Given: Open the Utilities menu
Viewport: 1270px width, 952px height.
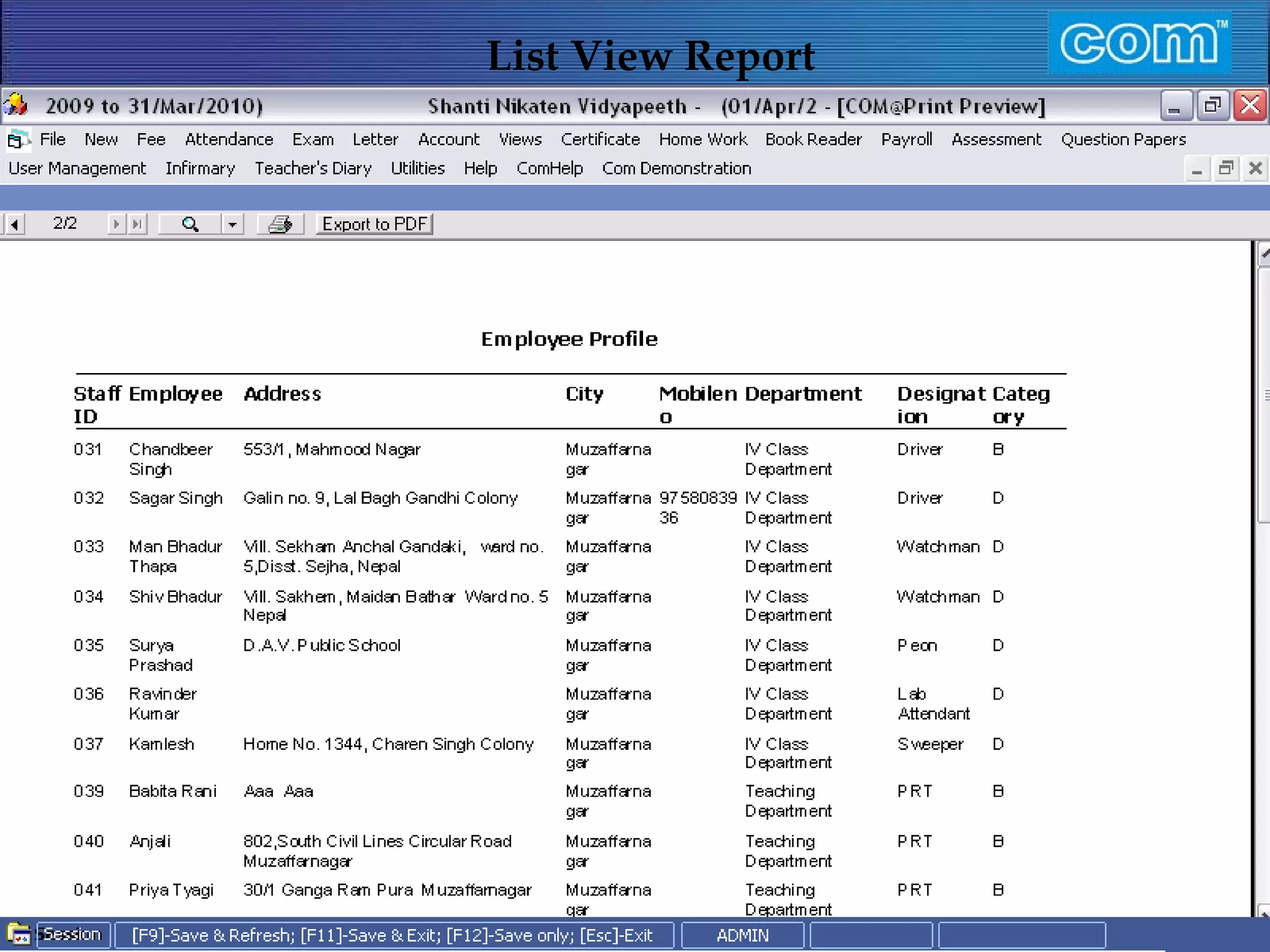Looking at the screenshot, I should coord(418,169).
